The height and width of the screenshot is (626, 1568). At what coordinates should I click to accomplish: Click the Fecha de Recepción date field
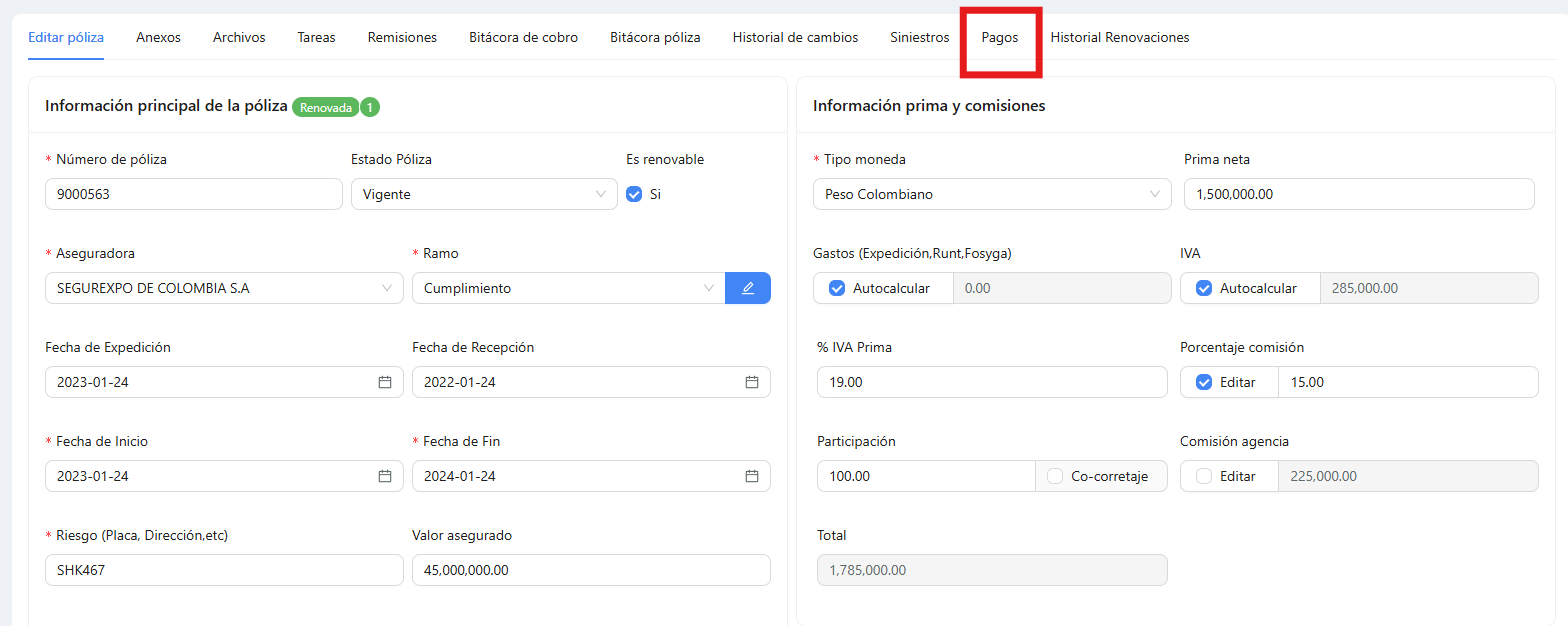point(591,382)
